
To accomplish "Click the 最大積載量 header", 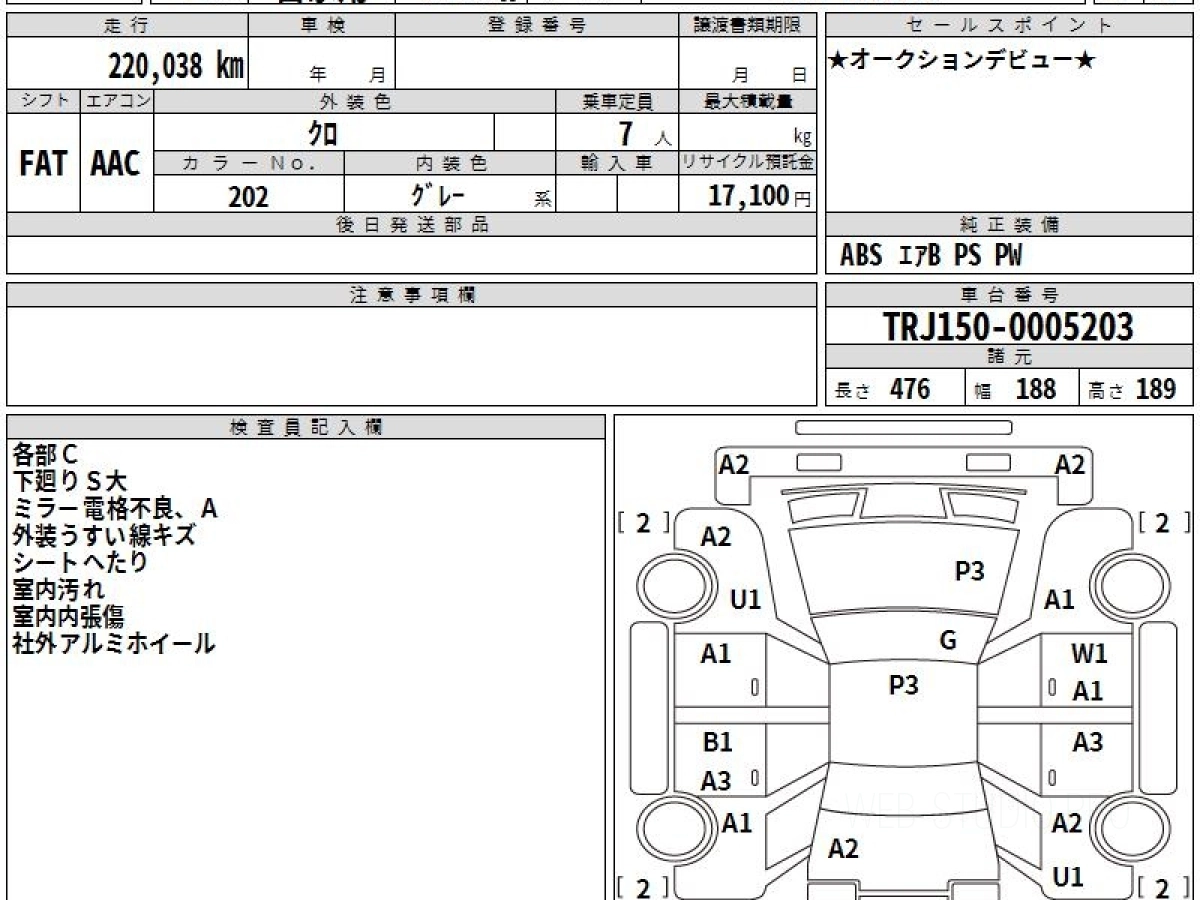I will click(749, 101).
